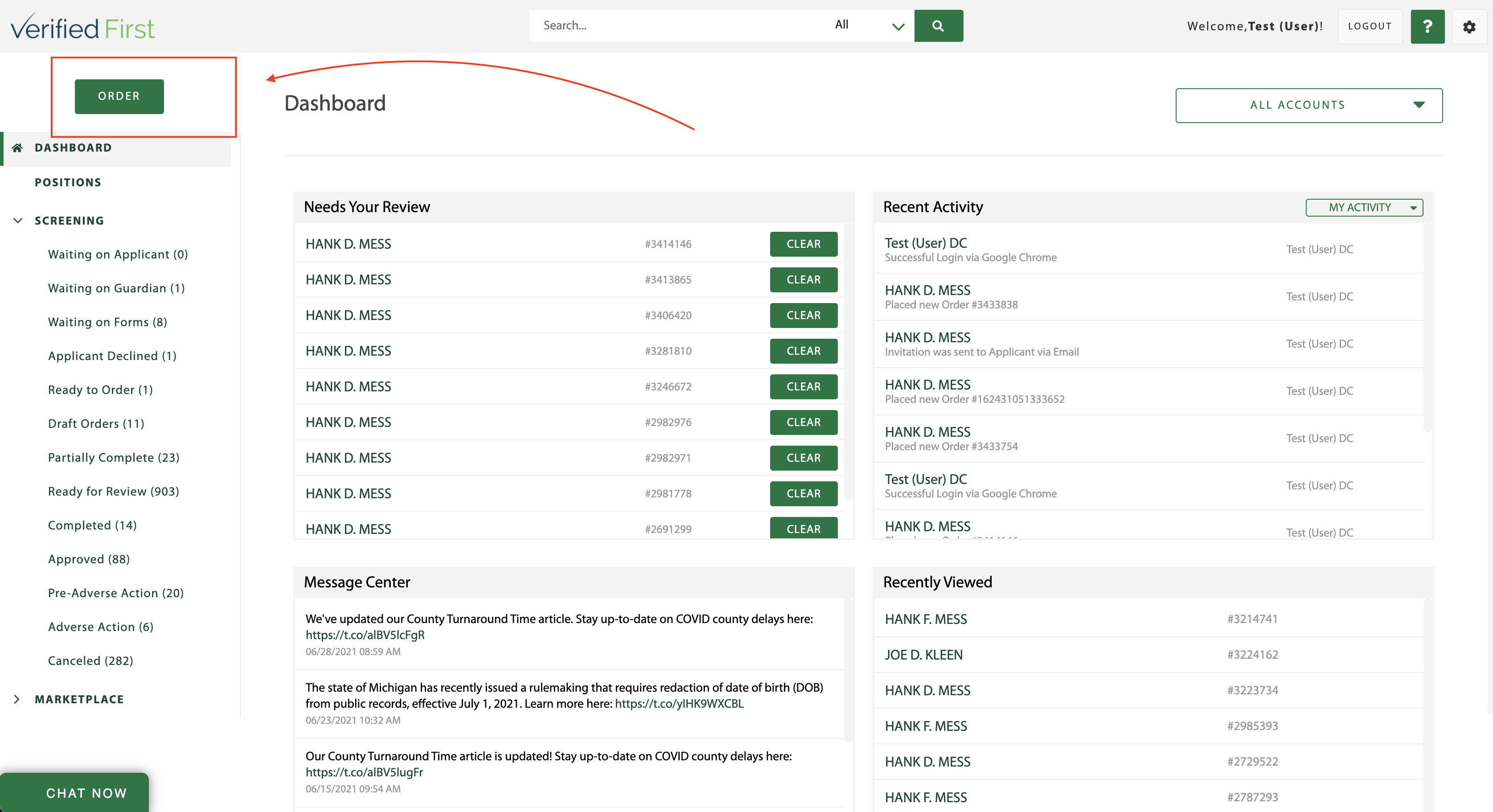Image resolution: width=1493 pixels, height=812 pixels.
Task: Click the ORDER button
Action: 119,96
